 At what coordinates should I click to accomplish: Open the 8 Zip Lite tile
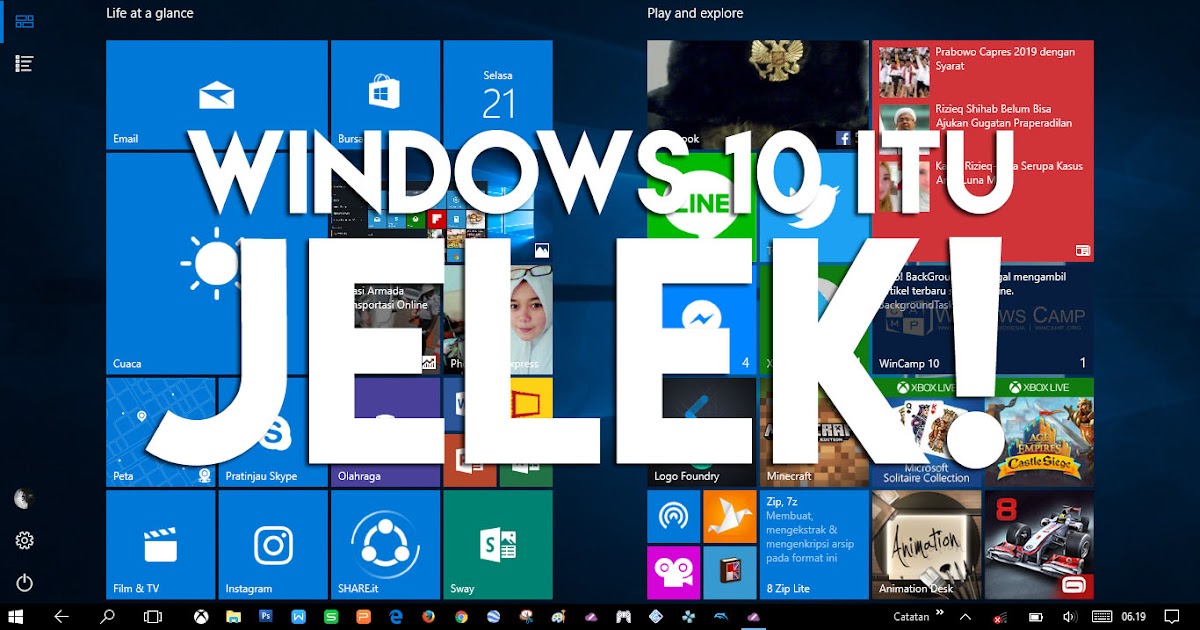[814, 544]
